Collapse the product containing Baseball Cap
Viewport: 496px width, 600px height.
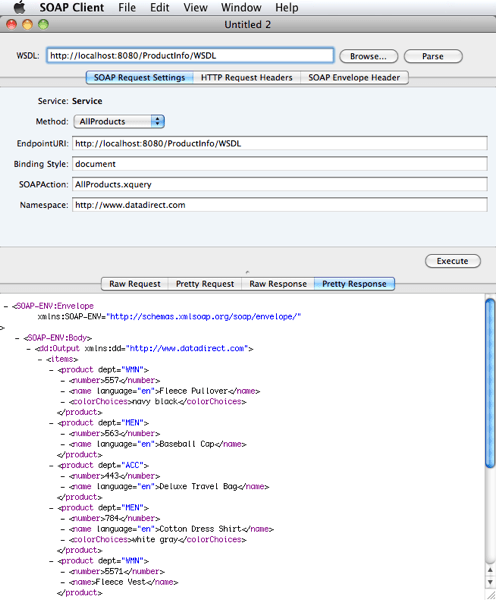point(52,423)
